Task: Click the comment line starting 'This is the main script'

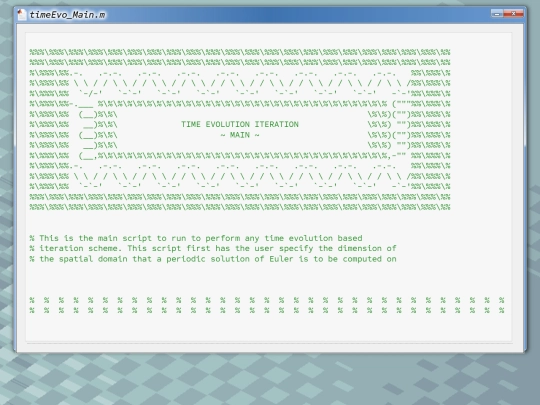Action: point(196,238)
